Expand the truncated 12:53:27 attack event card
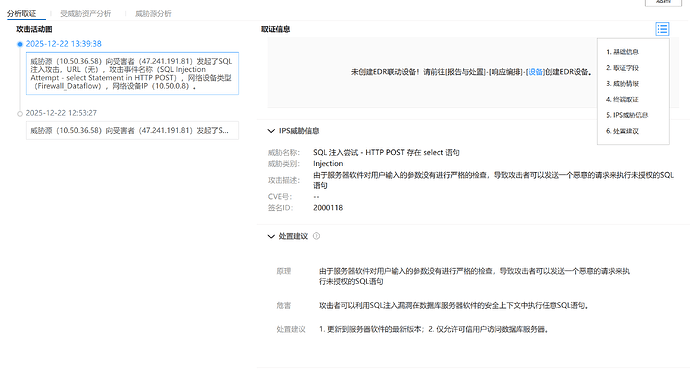 point(132,130)
